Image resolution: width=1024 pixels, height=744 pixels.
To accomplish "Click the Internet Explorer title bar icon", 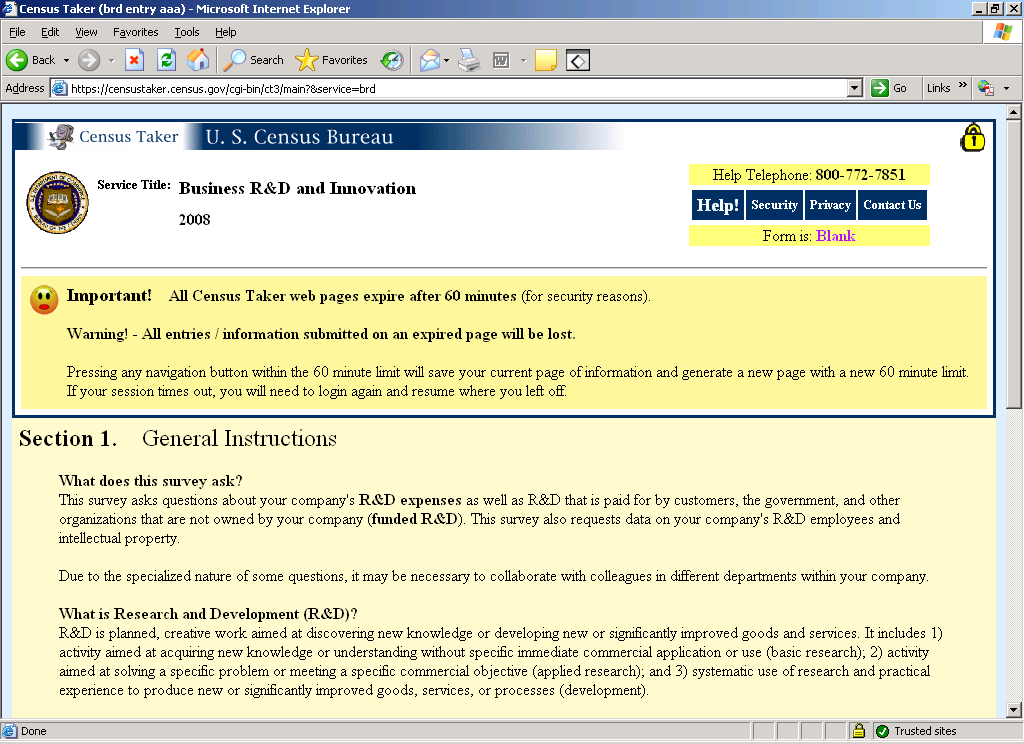I will (x=8, y=8).
